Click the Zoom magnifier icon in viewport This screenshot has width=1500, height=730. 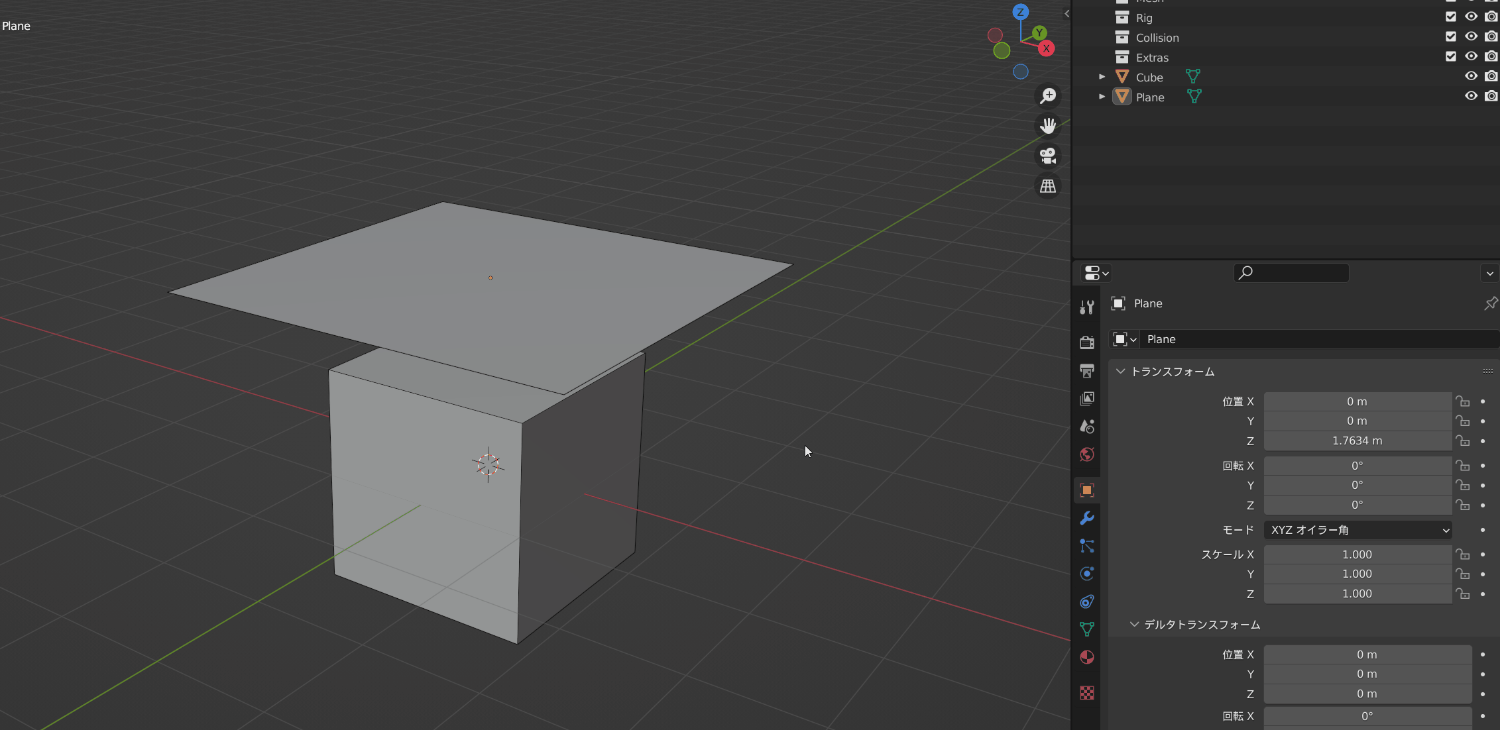click(1048, 96)
